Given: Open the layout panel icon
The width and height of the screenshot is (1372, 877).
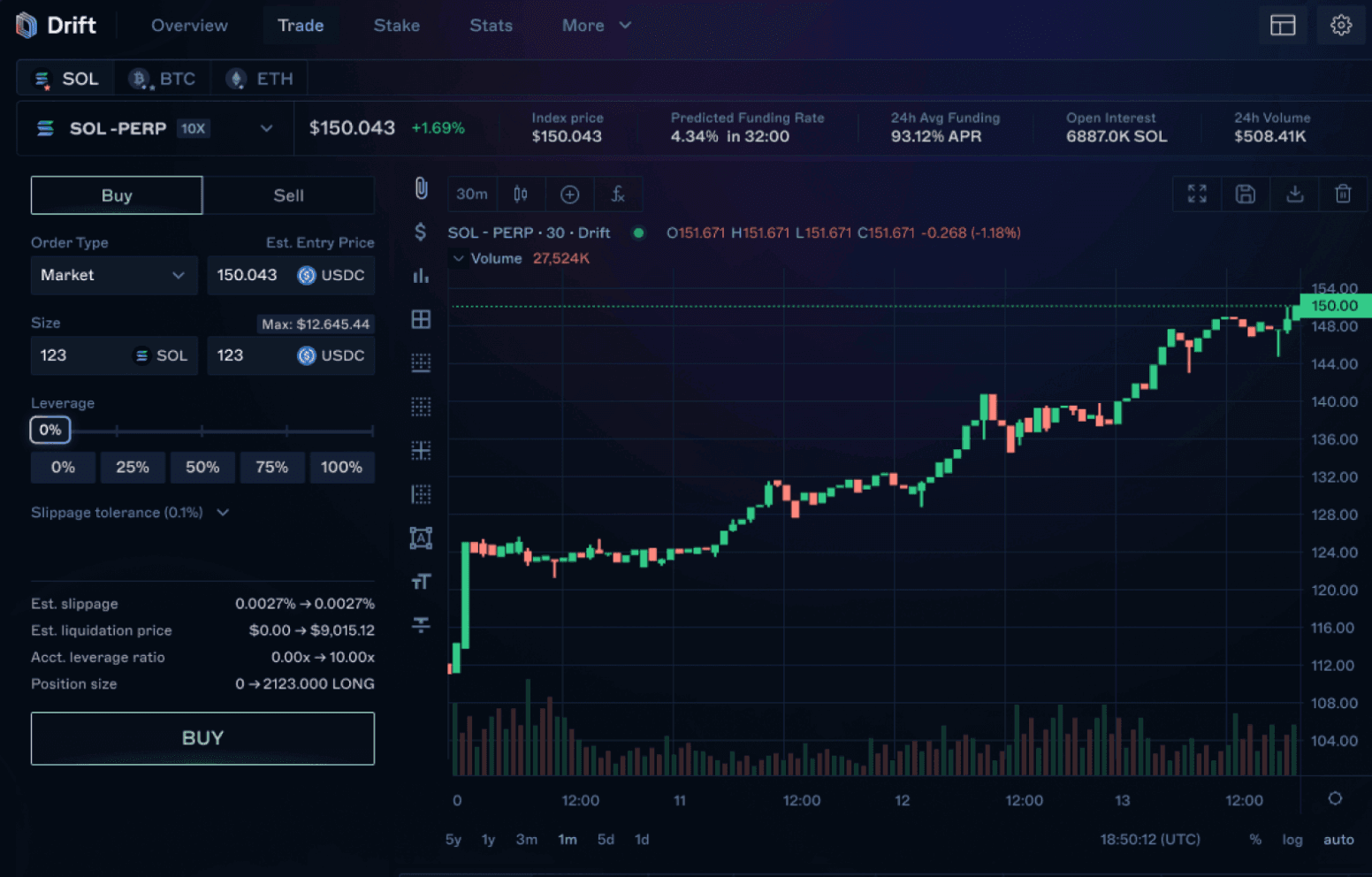Looking at the screenshot, I should pos(1283,26).
